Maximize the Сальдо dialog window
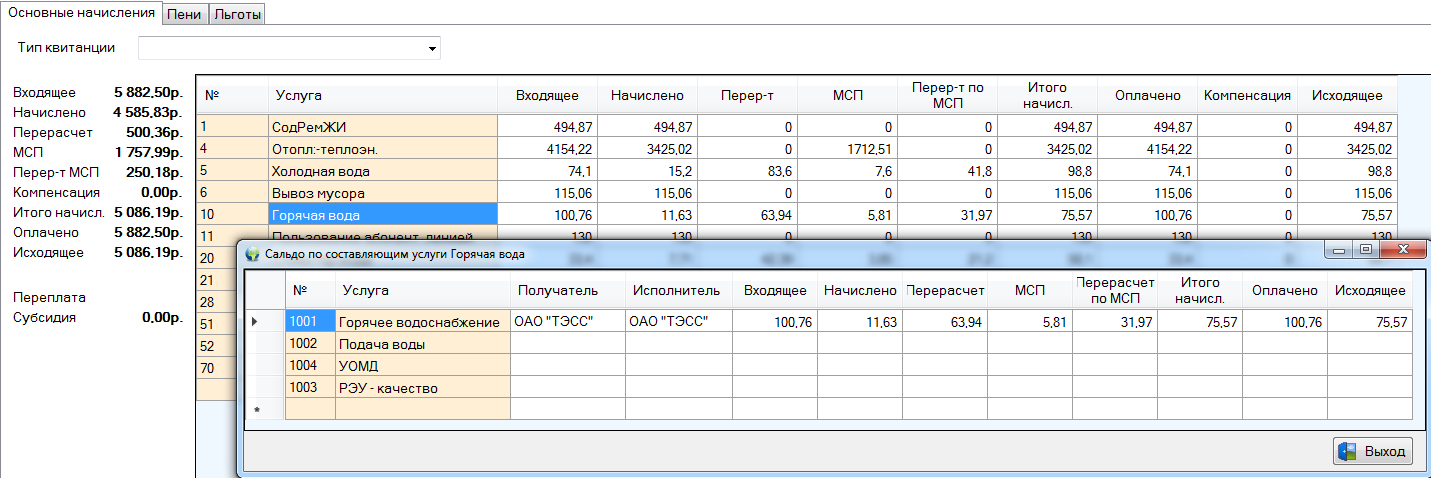Viewport: 1431px width, 478px height. (x=1366, y=250)
